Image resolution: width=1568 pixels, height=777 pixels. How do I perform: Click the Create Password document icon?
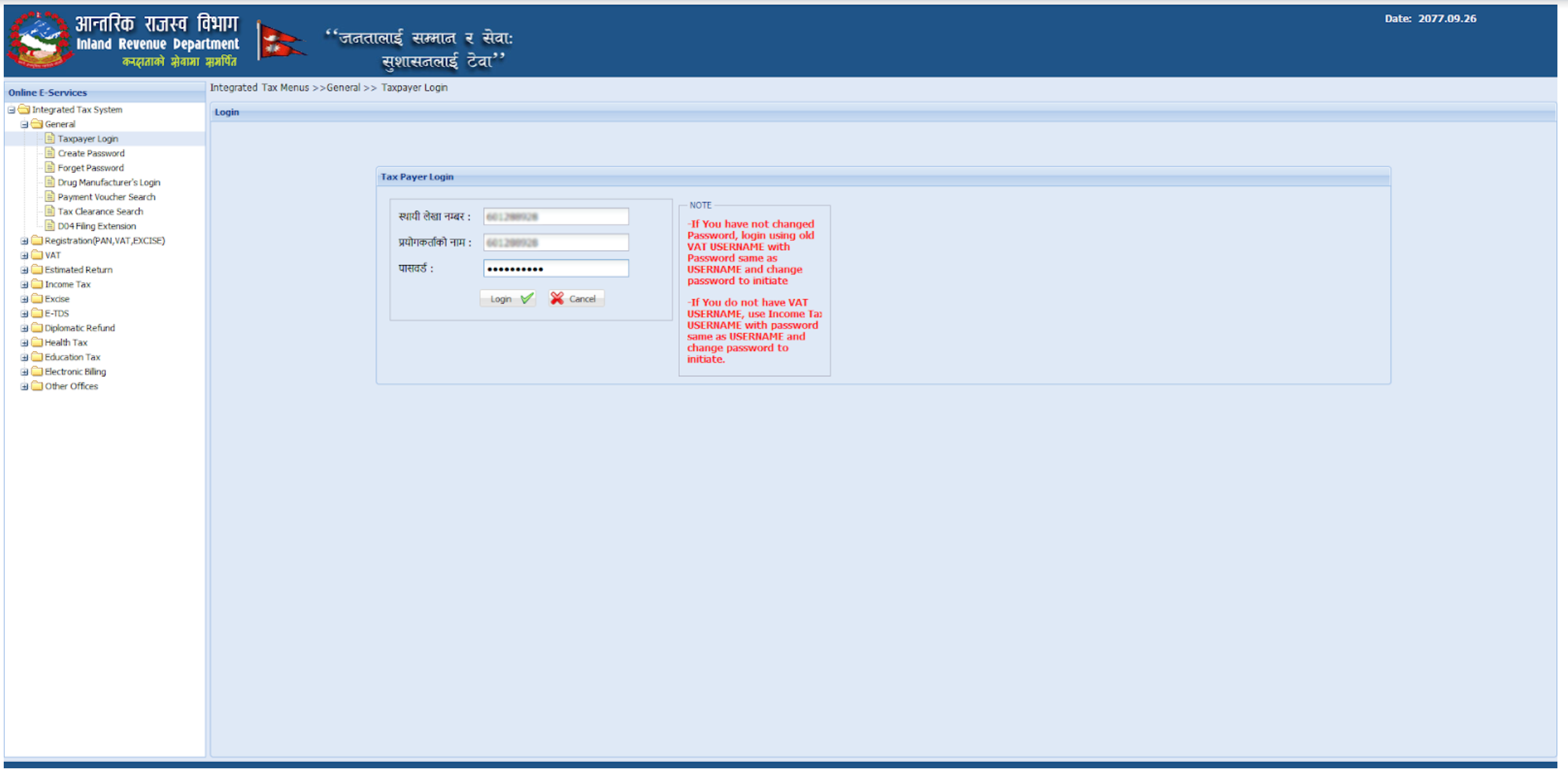tap(50, 154)
